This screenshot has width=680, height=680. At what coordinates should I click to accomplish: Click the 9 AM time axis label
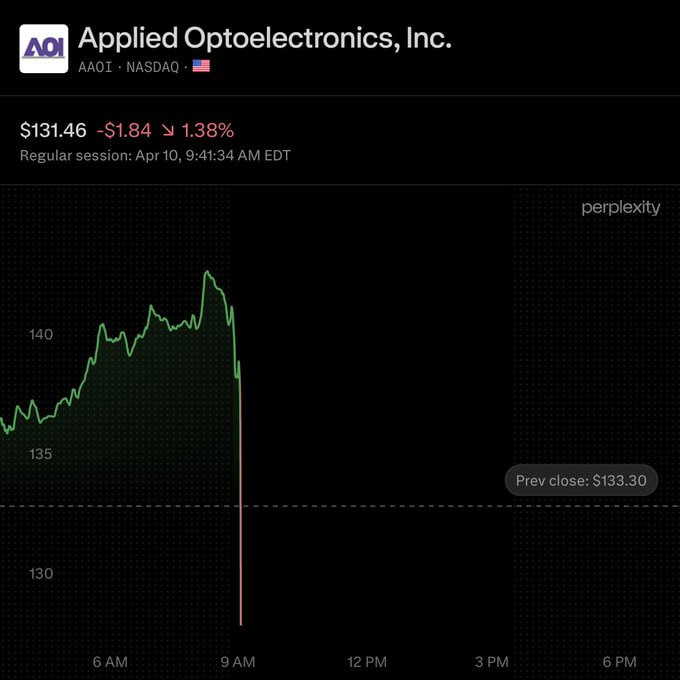[238, 662]
